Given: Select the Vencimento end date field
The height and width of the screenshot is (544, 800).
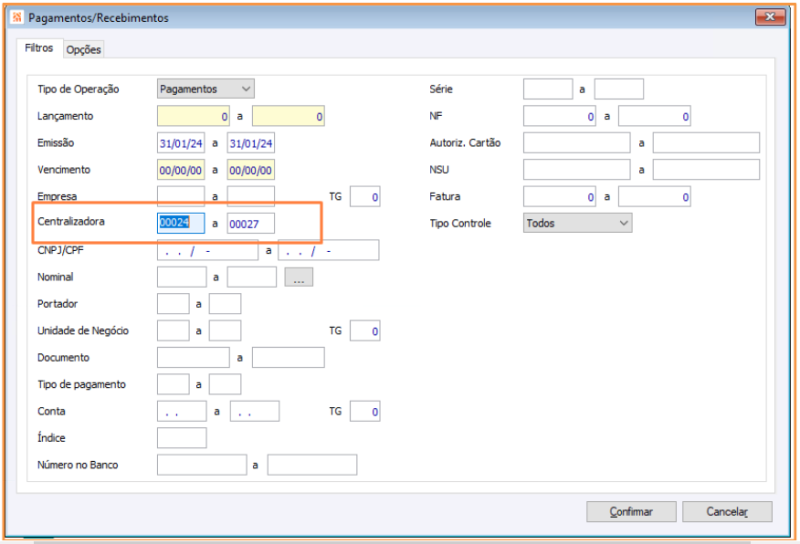Looking at the screenshot, I should click(250, 170).
